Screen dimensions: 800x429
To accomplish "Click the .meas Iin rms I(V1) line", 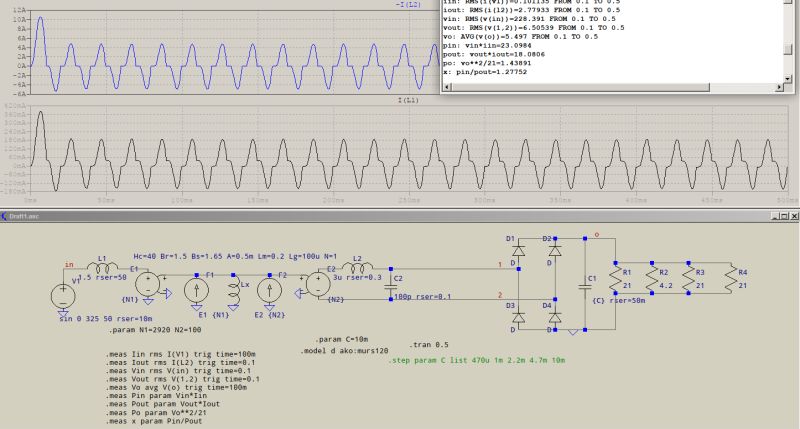I will click(181, 354).
